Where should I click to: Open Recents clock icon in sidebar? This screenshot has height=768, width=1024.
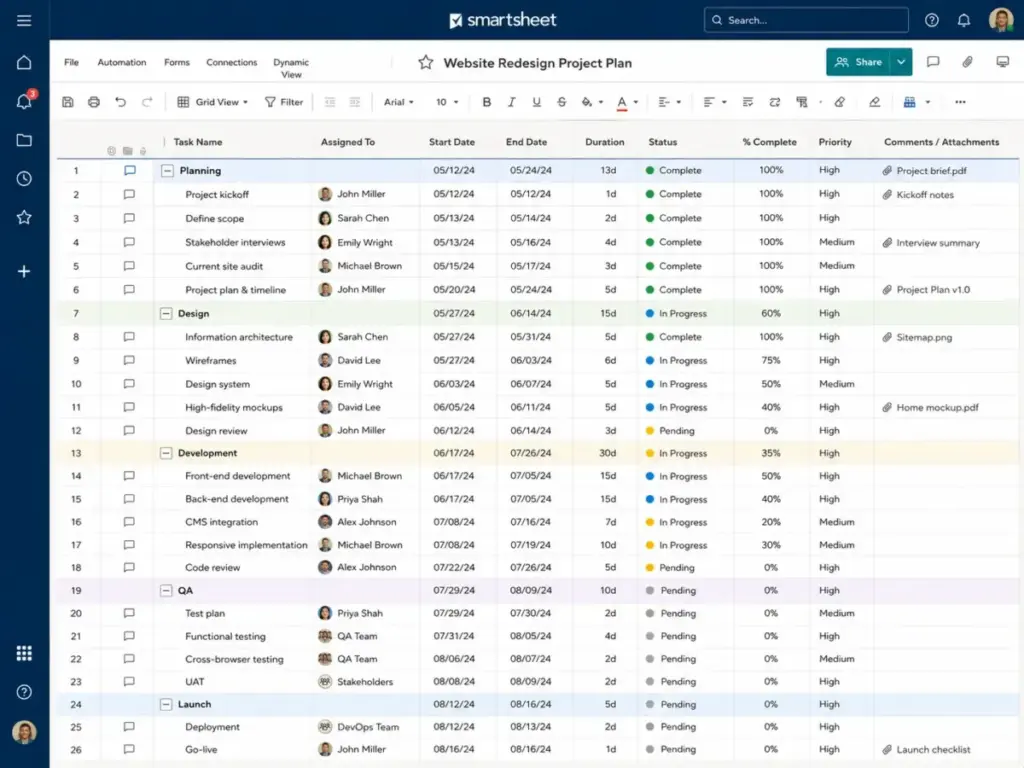24,178
